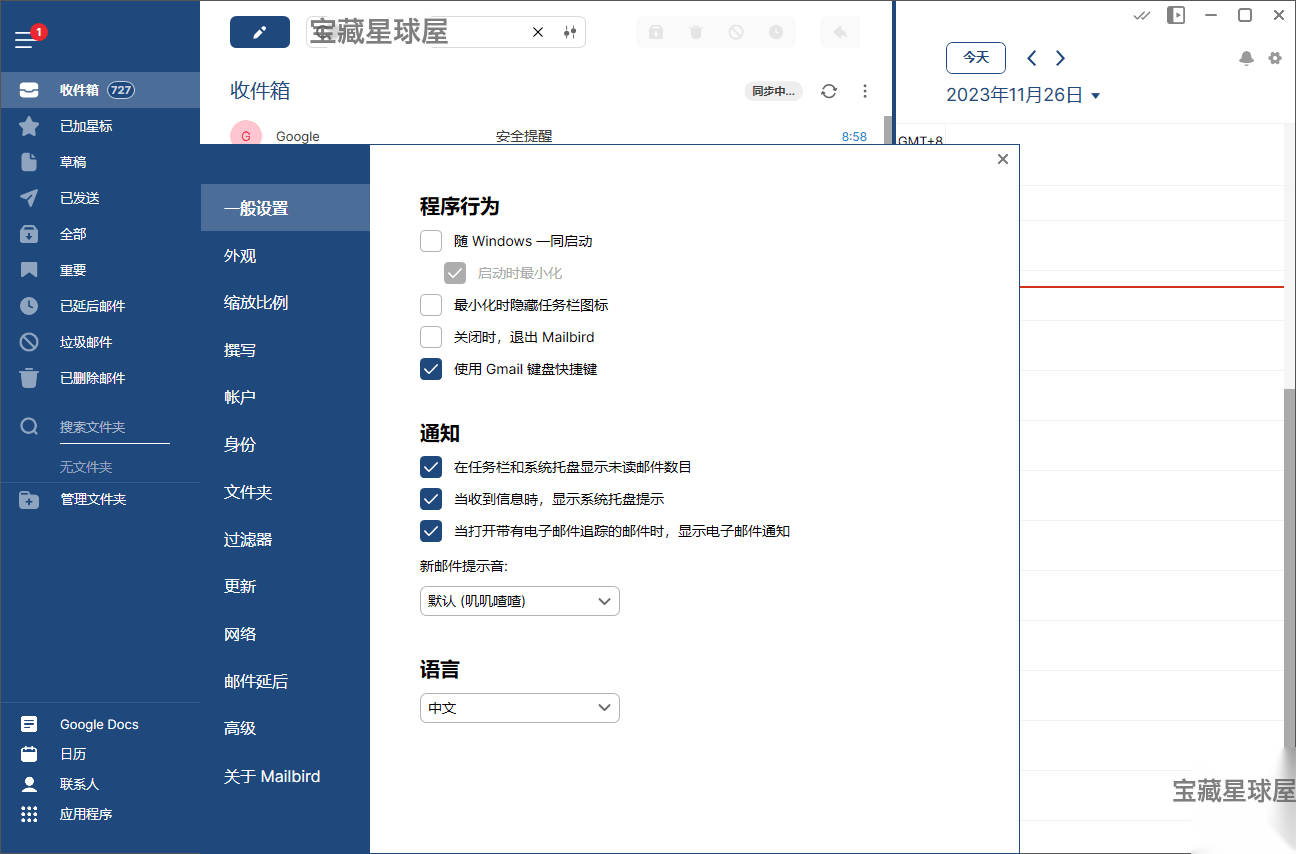
Task: Click the compose pencil button
Action: point(260,32)
